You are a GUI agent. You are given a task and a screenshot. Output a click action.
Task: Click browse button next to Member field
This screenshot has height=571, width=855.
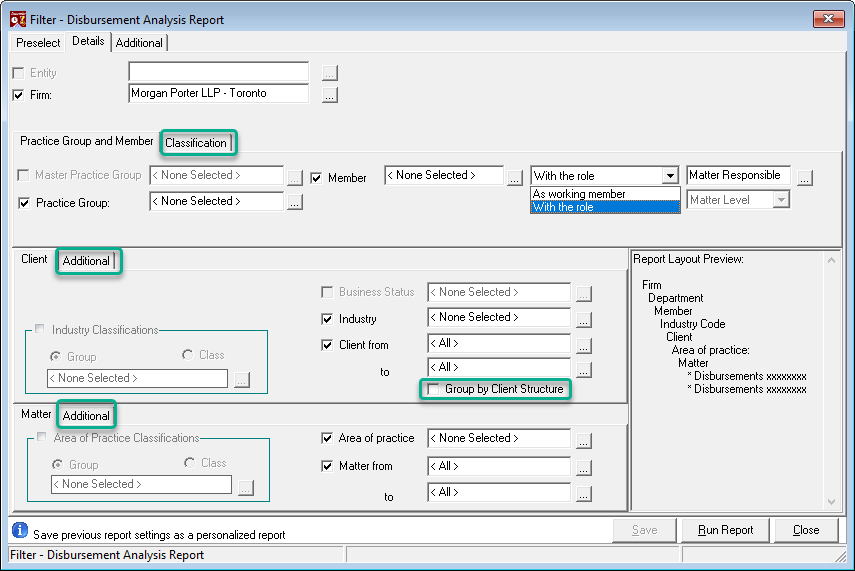point(515,177)
